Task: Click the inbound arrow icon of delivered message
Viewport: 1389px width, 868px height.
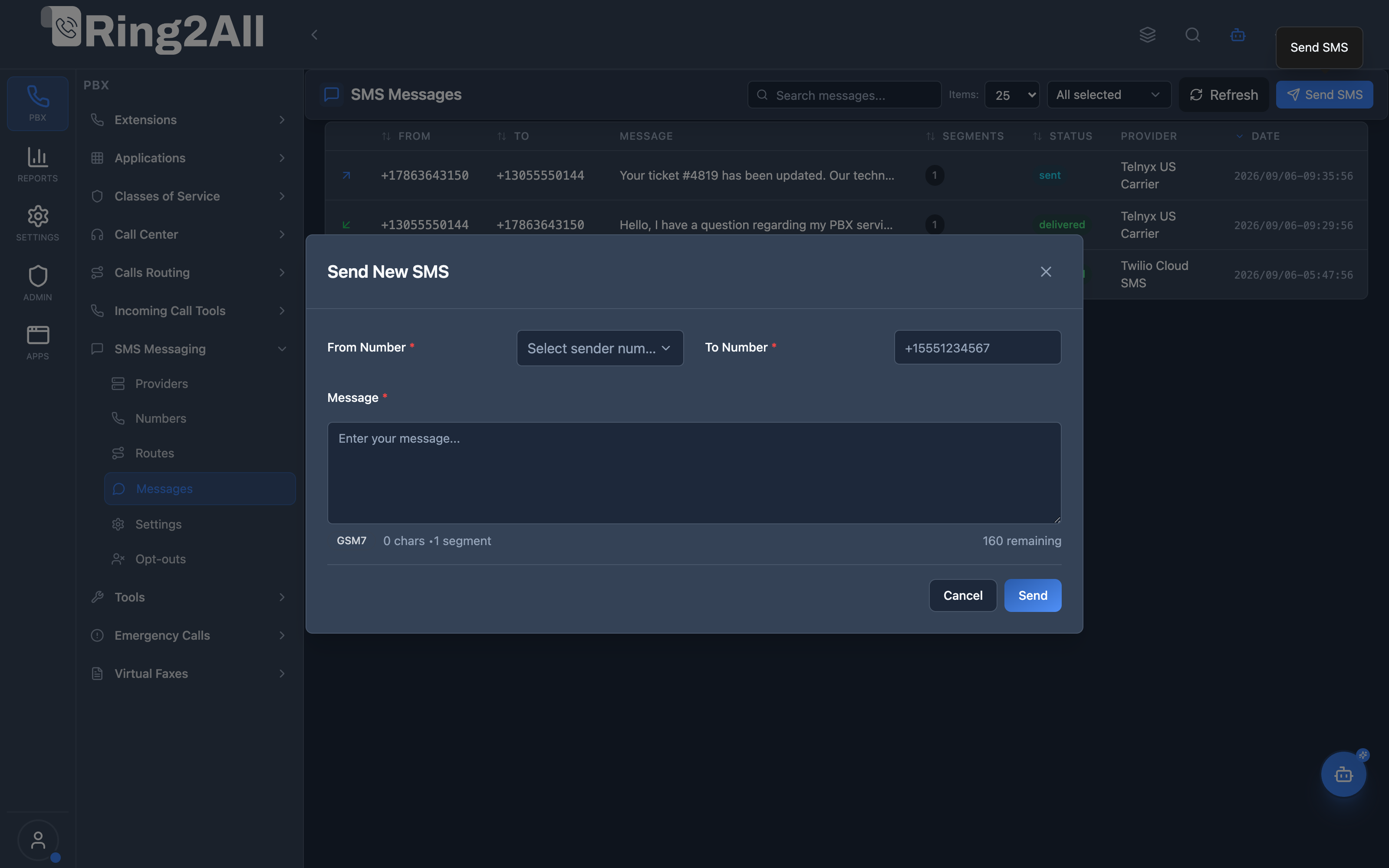Action: tap(346, 225)
